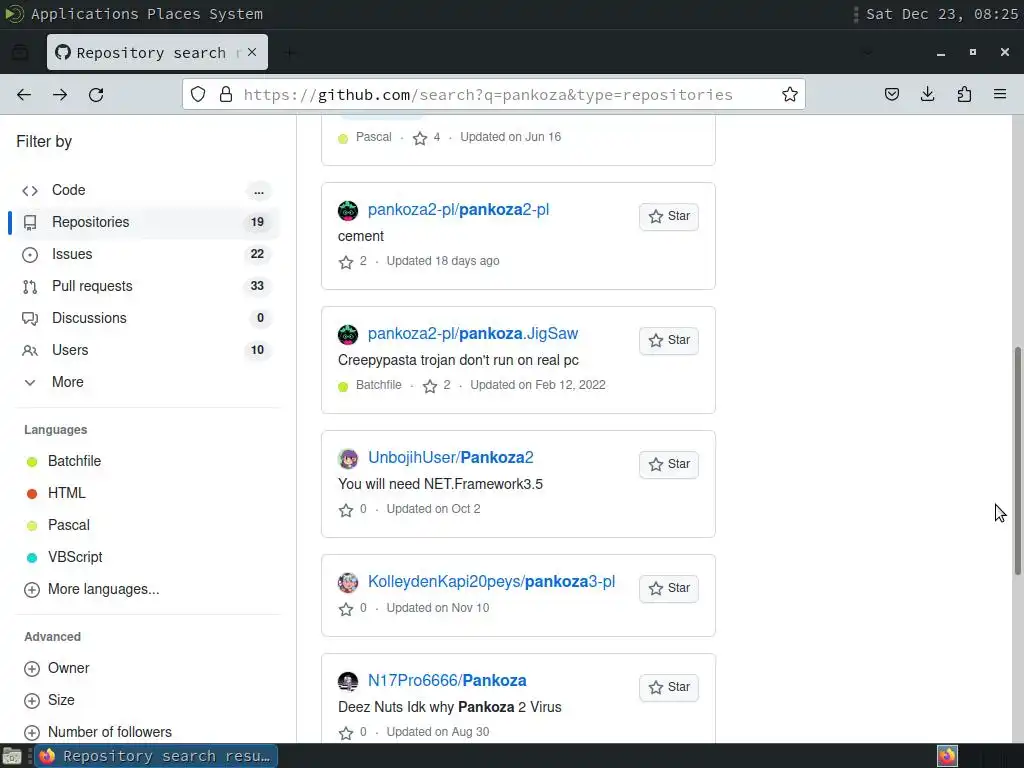Expand More languages option
This screenshot has width=1024, height=768.
pos(91,589)
